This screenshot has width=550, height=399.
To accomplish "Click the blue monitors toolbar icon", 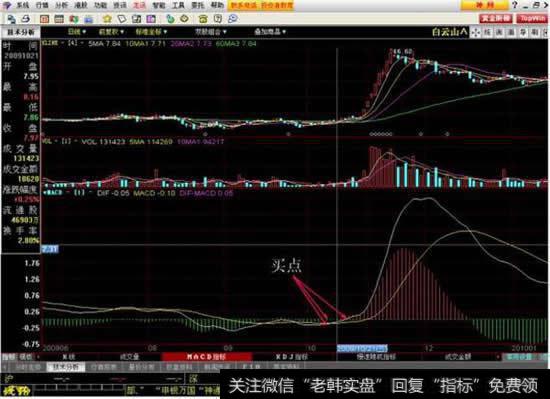I will click(x=11, y=19).
